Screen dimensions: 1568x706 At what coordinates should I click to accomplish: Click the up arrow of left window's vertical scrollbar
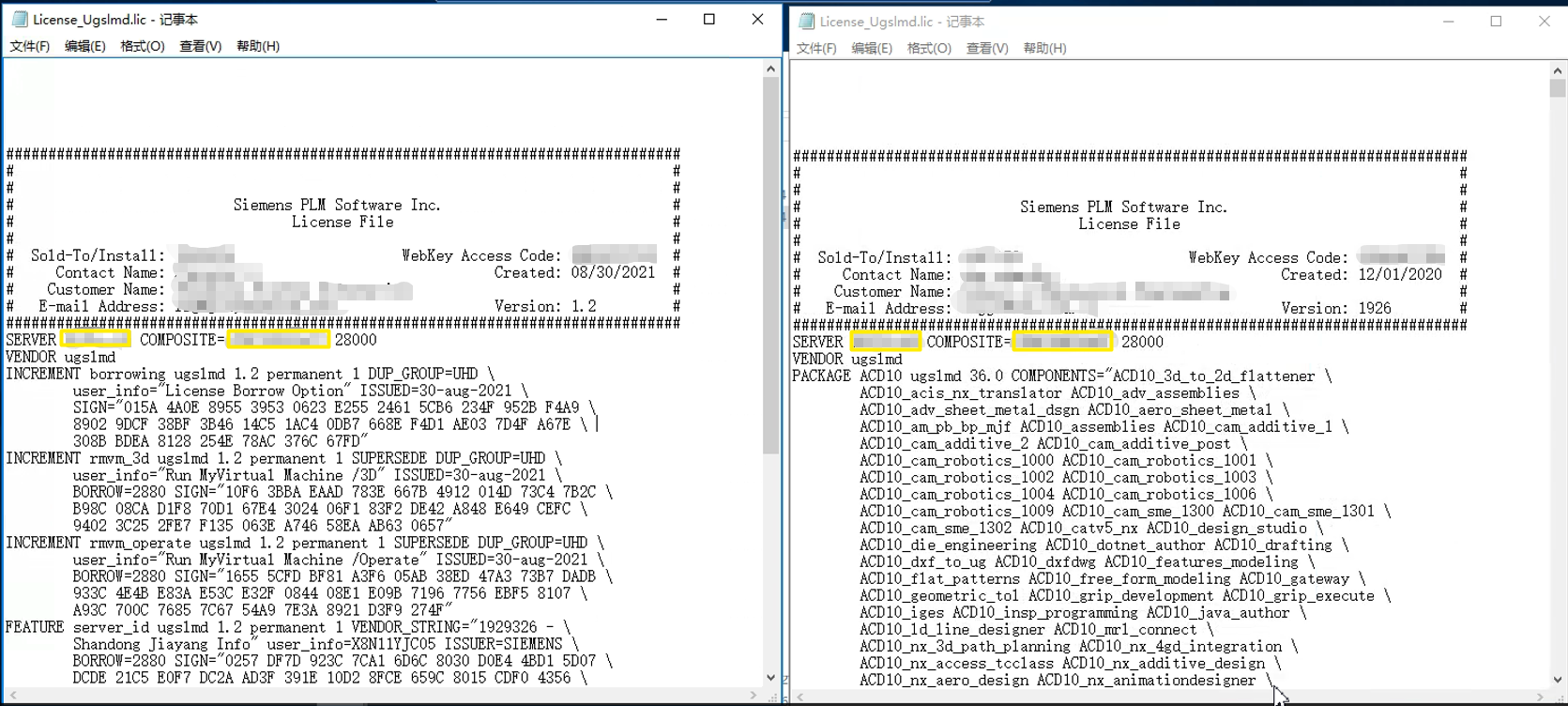(x=771, y=69)
